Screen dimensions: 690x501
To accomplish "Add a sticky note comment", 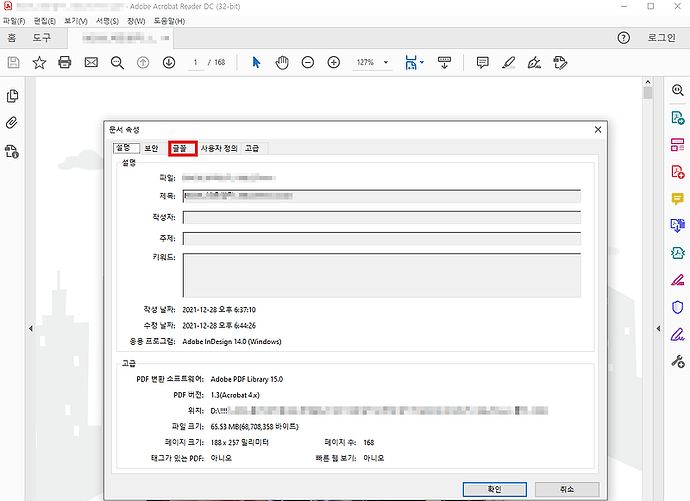I will click(483, 62).
